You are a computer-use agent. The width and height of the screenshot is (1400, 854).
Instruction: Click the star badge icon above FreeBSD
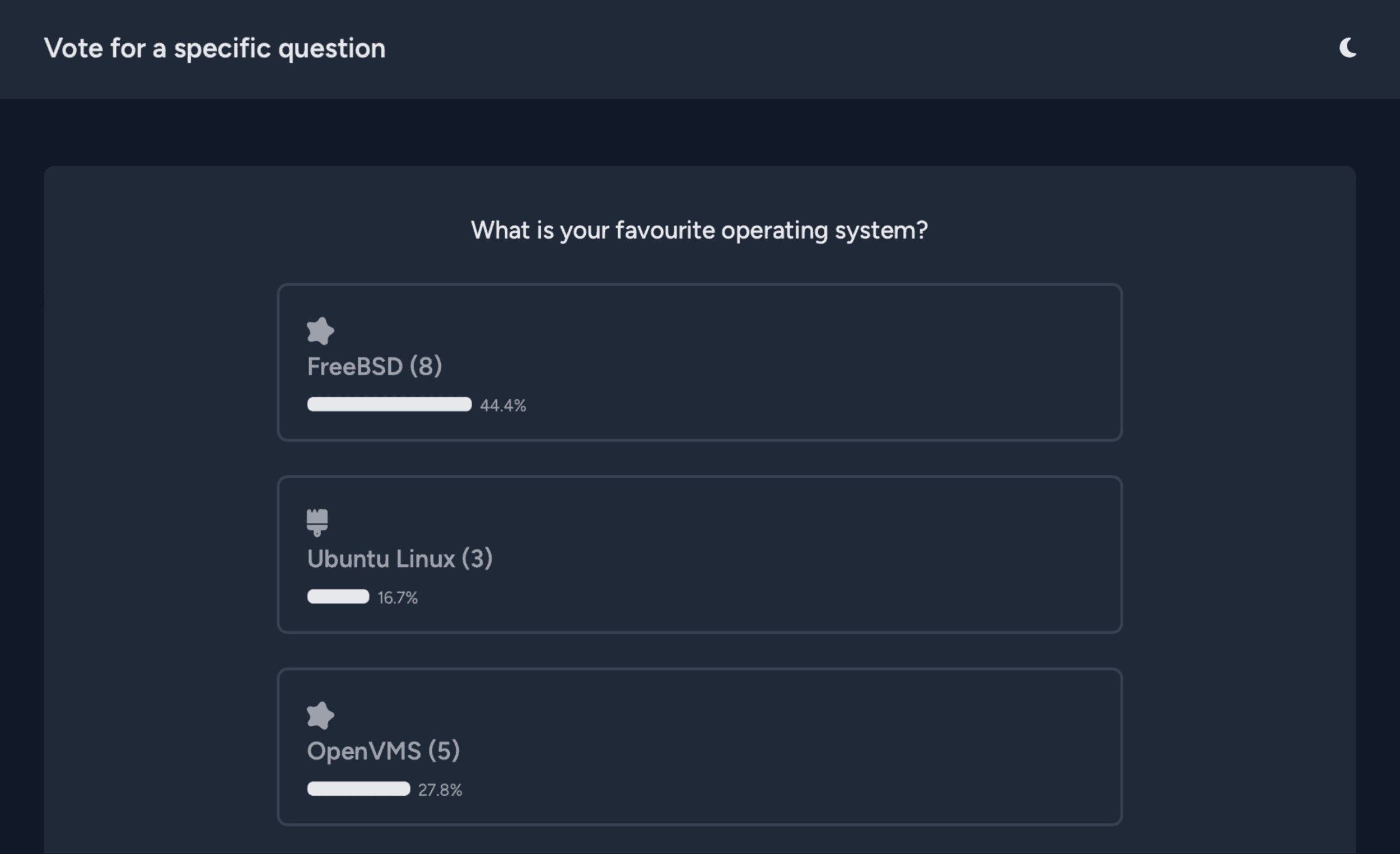[x=320, y=331]
